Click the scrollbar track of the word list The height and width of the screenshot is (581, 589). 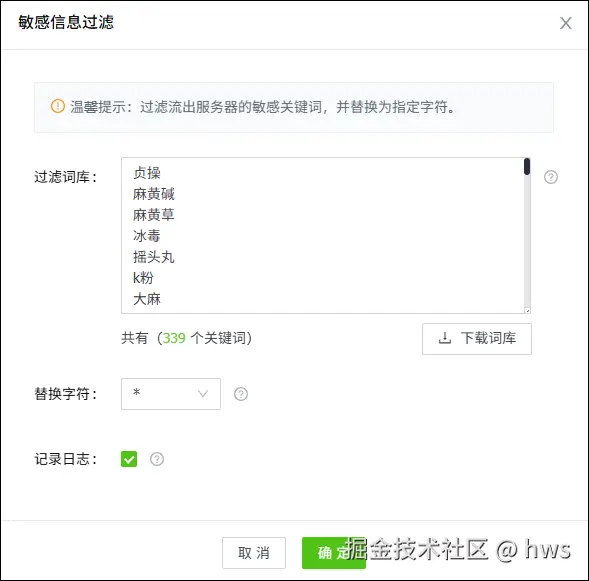(x=527, y=240)
